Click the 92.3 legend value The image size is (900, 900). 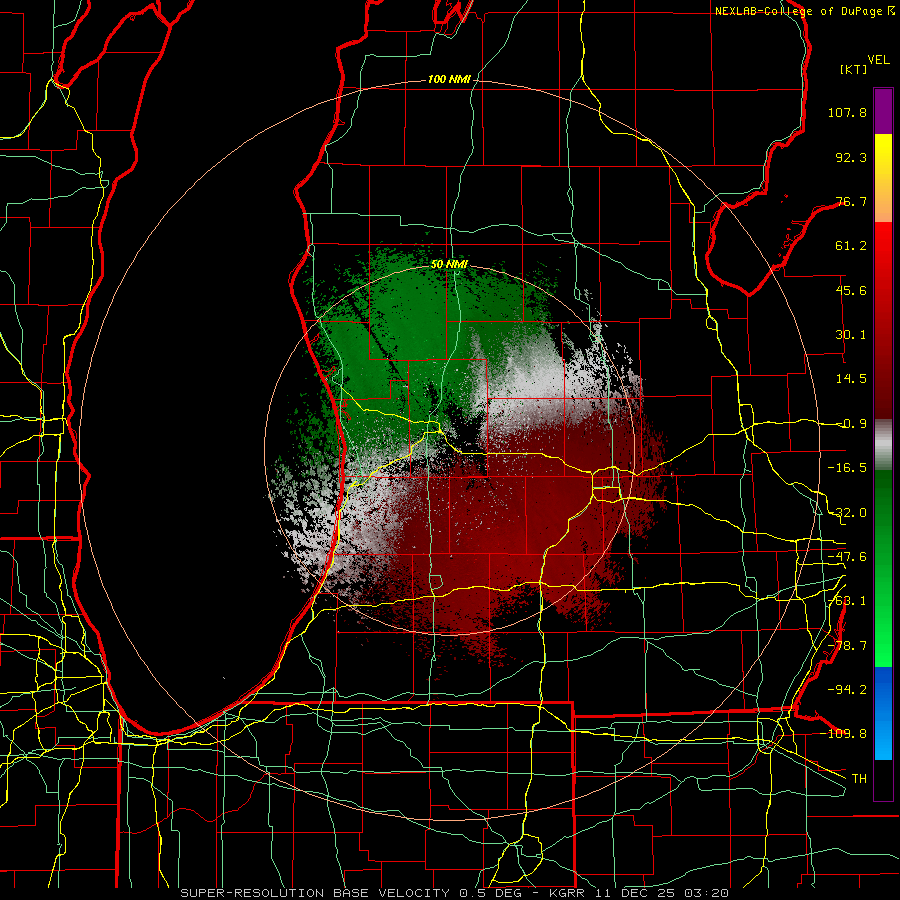pyautogui.click(x=851, y=157)
